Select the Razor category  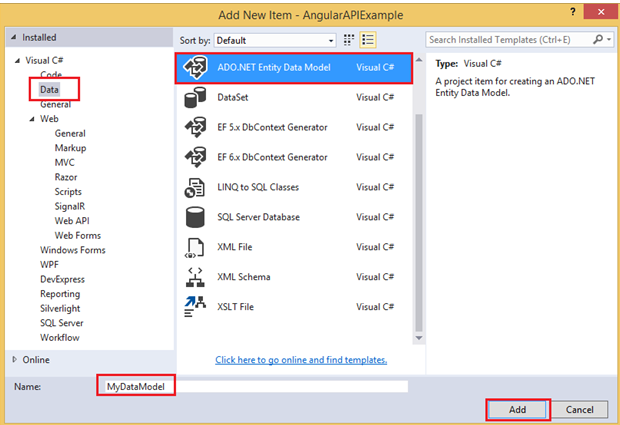(x=66, y=178)
